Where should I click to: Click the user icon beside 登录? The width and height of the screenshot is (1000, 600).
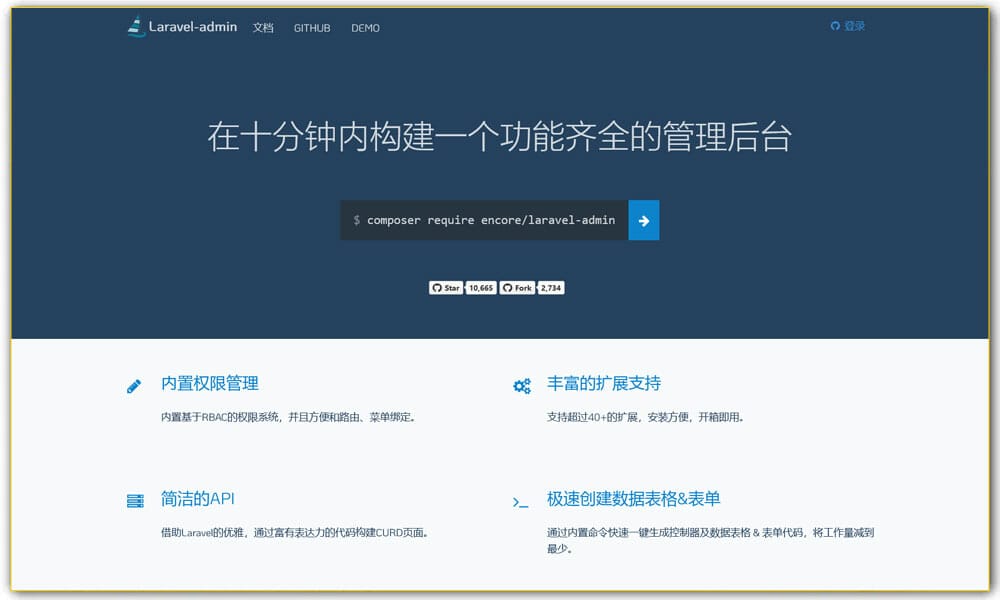[x=836, y=27]
